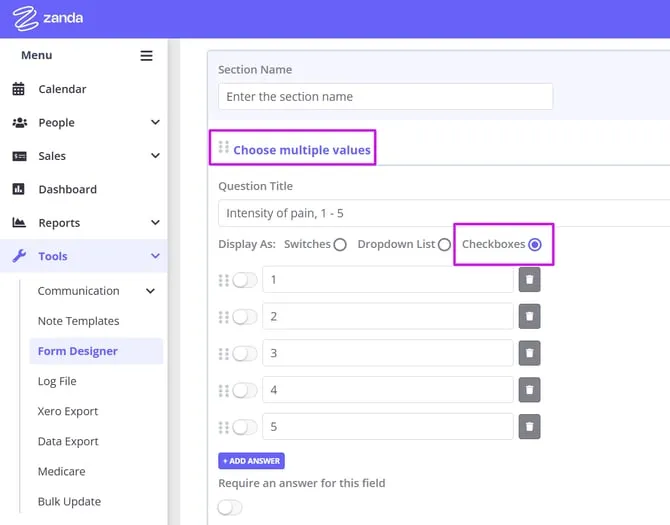The height and width of the screenshot is (525, 670).
Task: Click the answer field containing 5
Action: [x=388, y=426]
